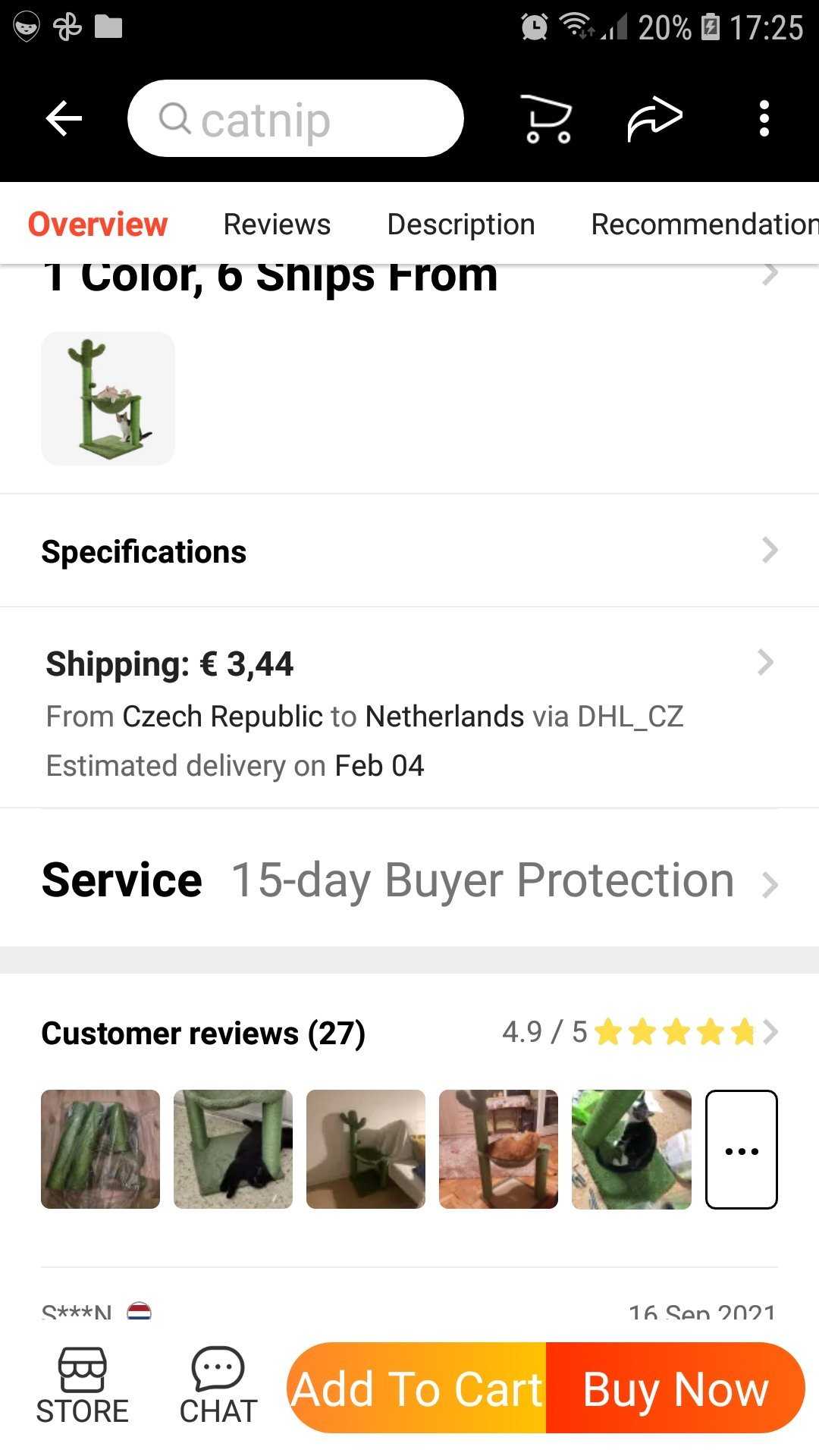Switch to the Description tab

(x=461, y=224)
